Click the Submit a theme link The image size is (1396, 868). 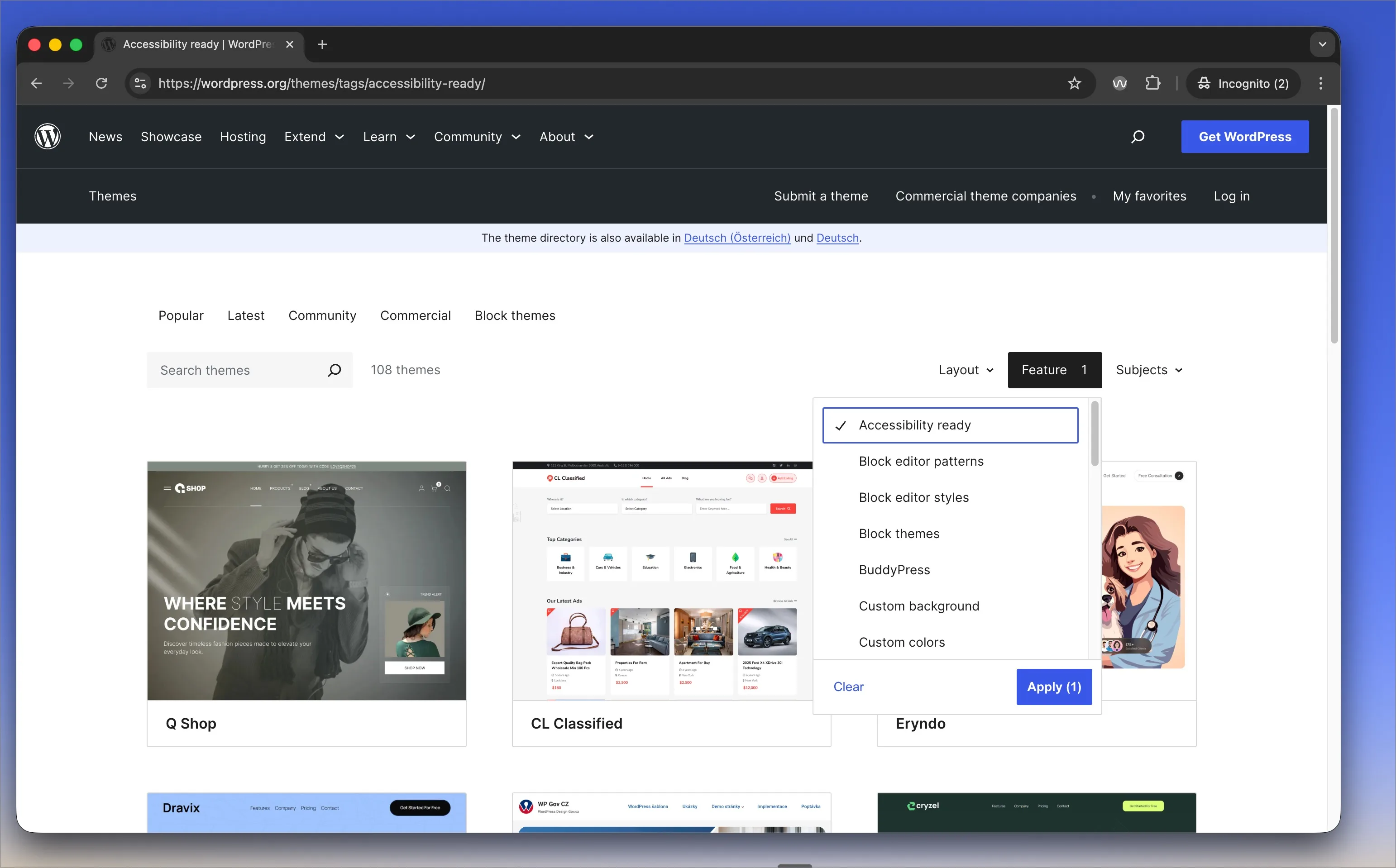click(x=821, y=196)
